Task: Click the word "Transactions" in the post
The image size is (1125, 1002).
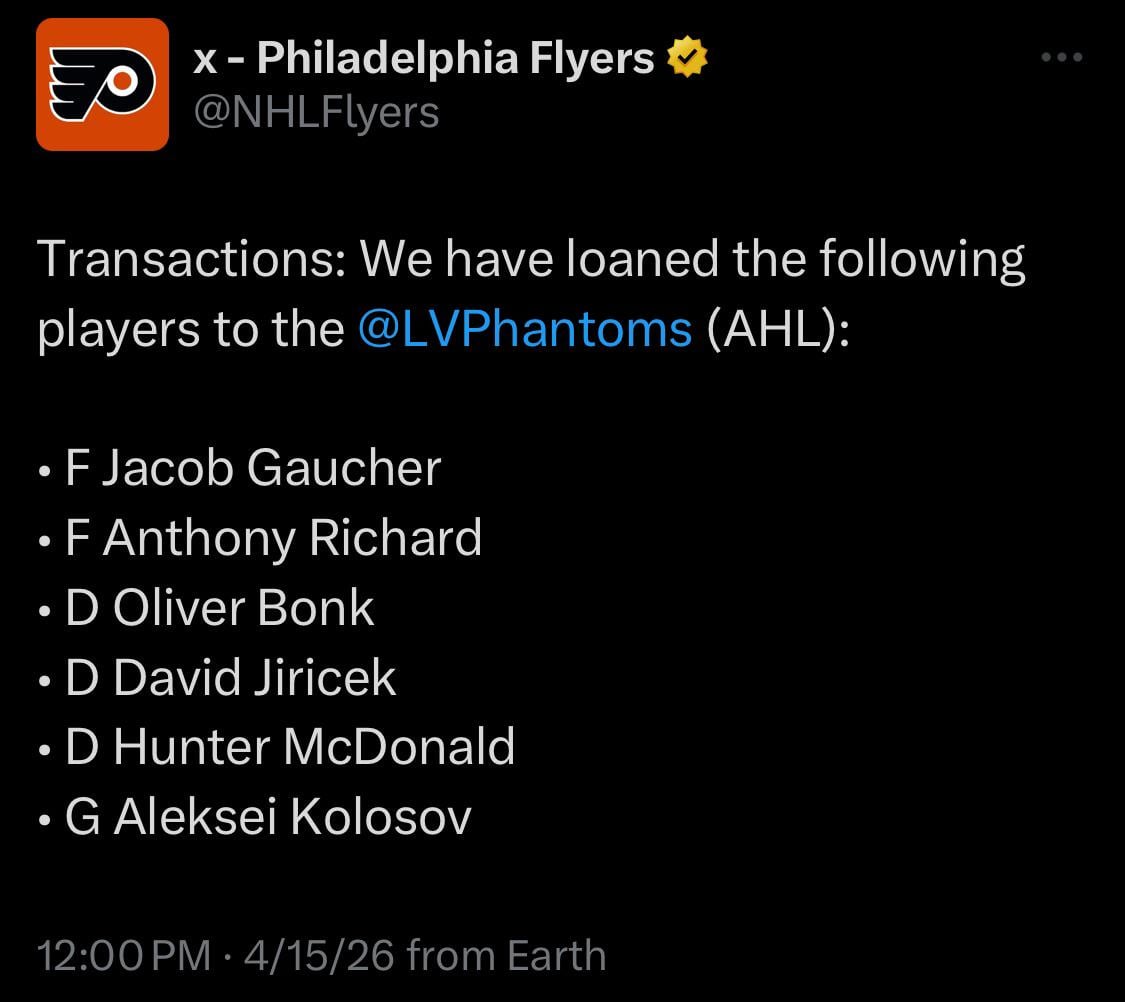Action: coord(190,259)
